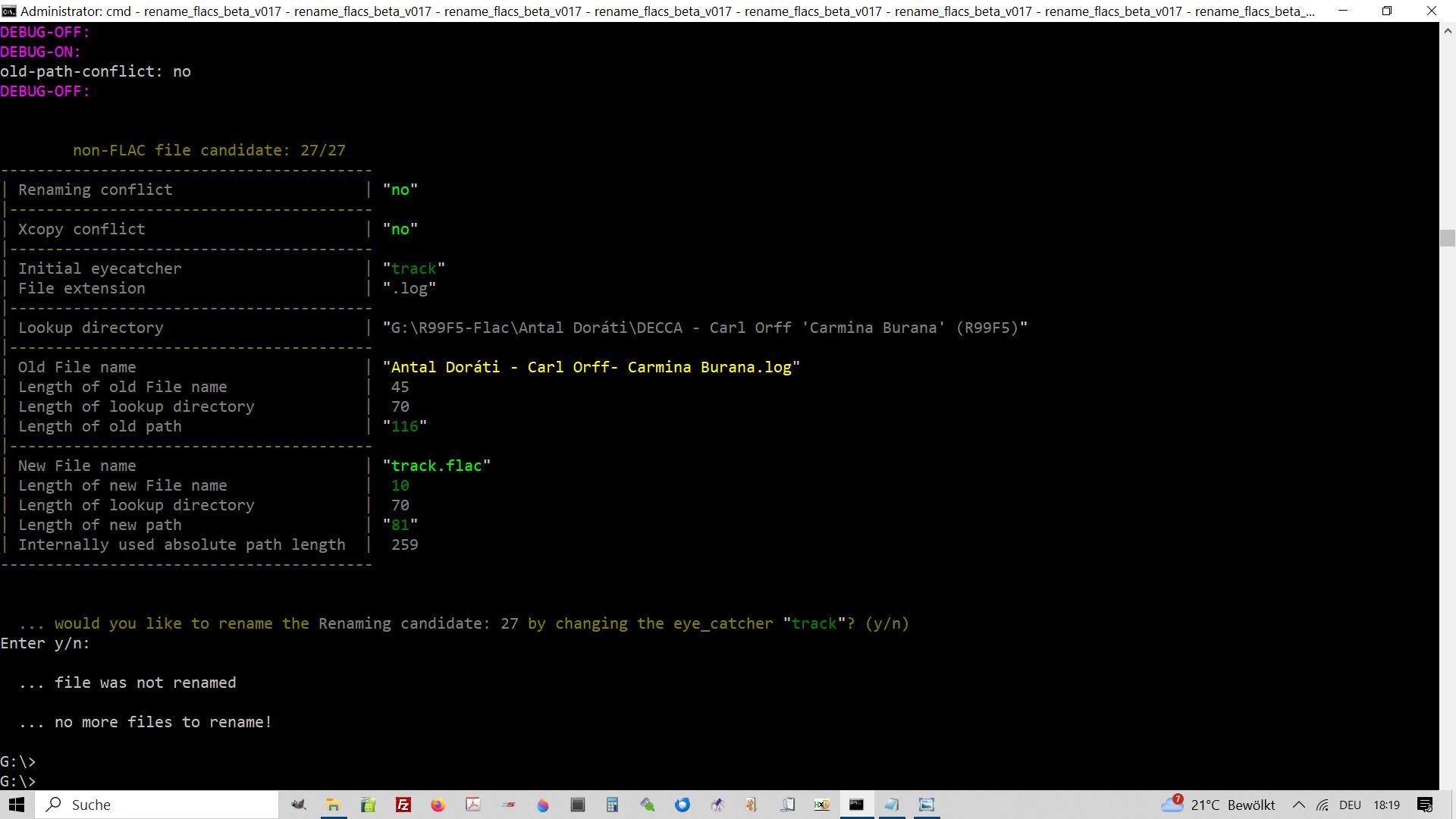Switch to the cmd taskbar window
1456x819 pixels.
click(x=856, y=805)
